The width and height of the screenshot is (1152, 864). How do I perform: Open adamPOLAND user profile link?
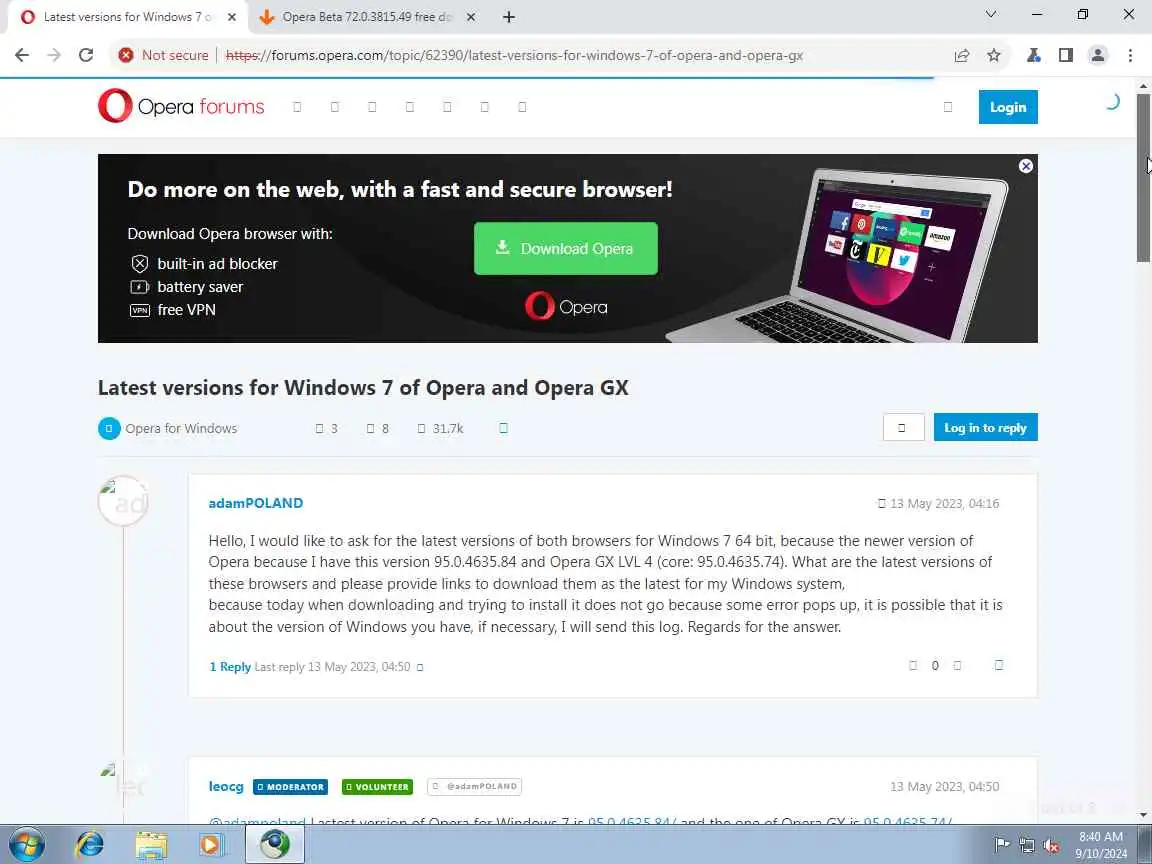(256, 503)
